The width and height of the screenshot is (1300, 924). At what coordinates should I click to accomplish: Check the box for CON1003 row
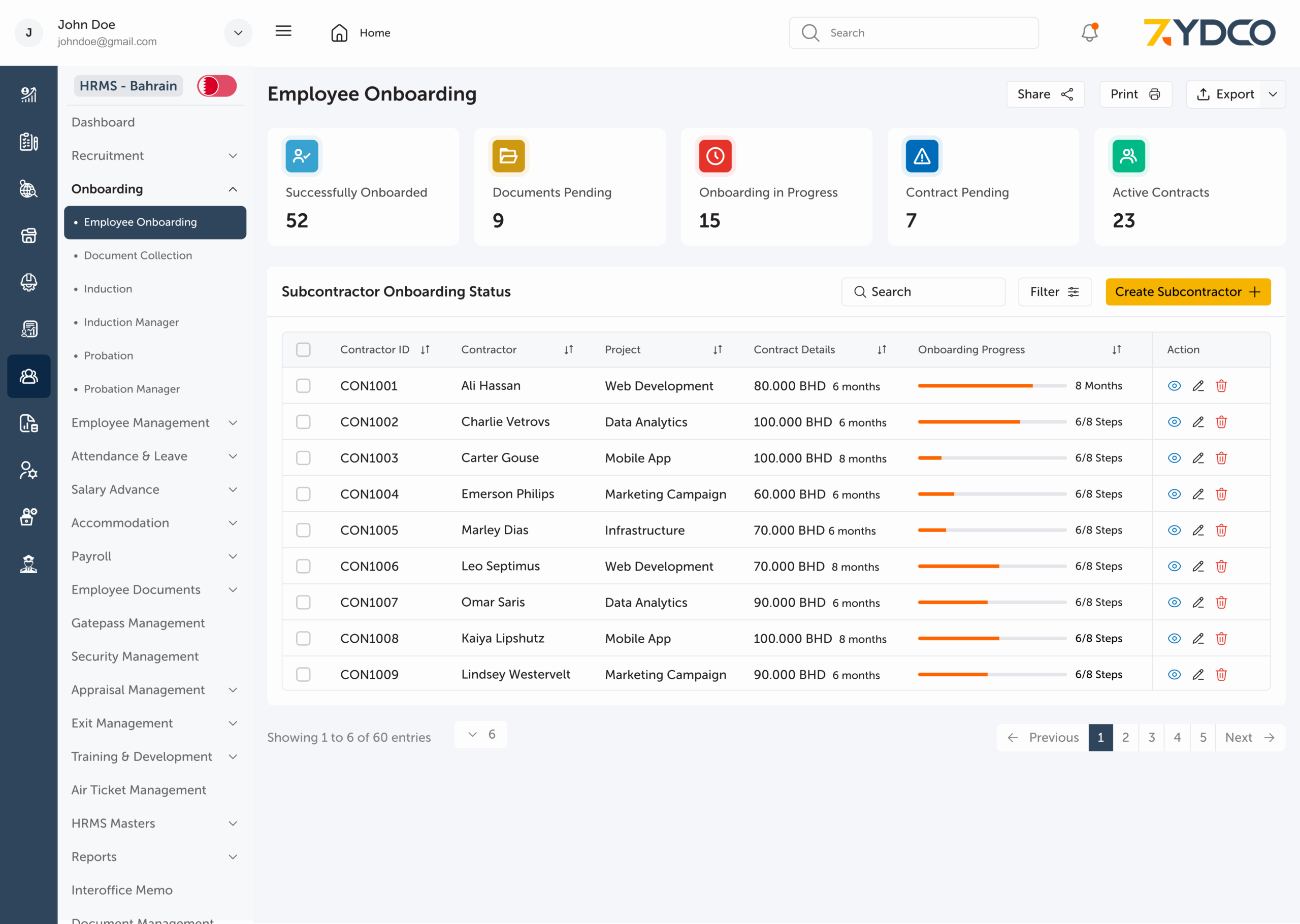pyautogui.click(x=303, y=458)
